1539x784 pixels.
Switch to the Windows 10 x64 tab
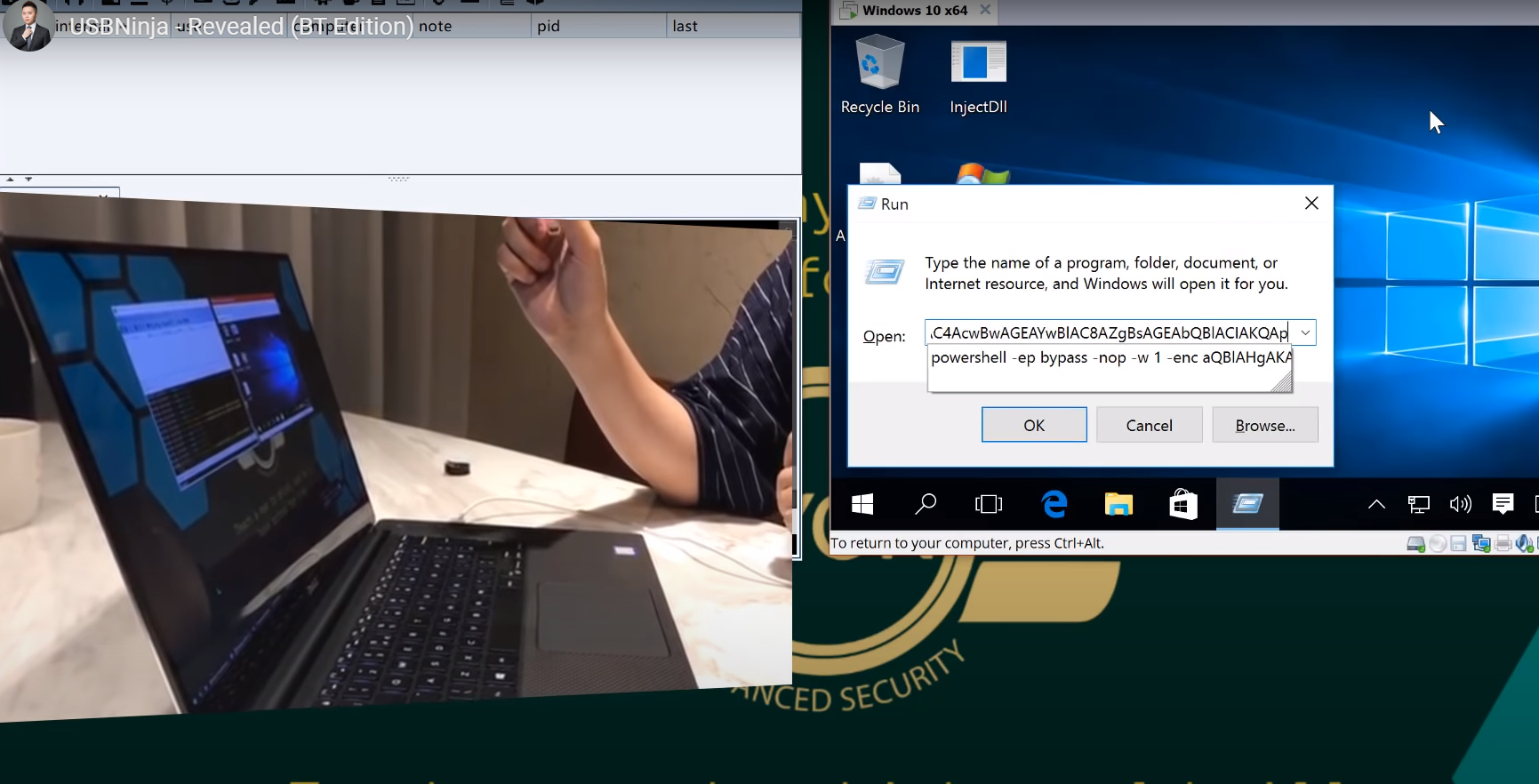[914, 11]
